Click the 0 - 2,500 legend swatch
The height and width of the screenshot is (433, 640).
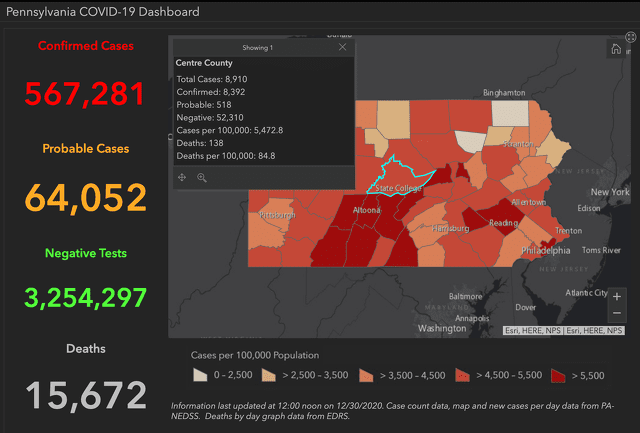pos(201,375)
